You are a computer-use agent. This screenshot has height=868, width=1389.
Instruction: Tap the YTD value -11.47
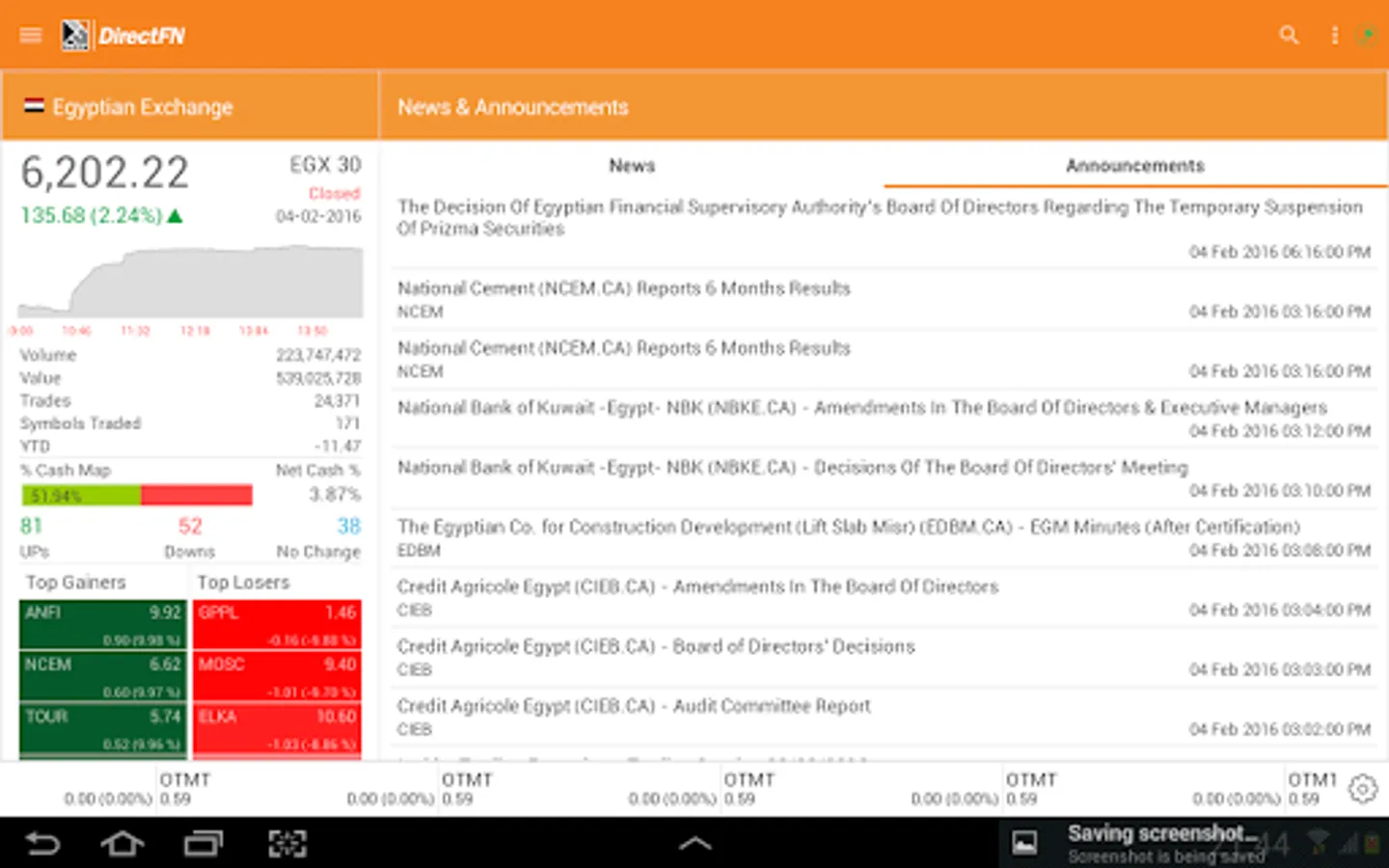(338, 447)
